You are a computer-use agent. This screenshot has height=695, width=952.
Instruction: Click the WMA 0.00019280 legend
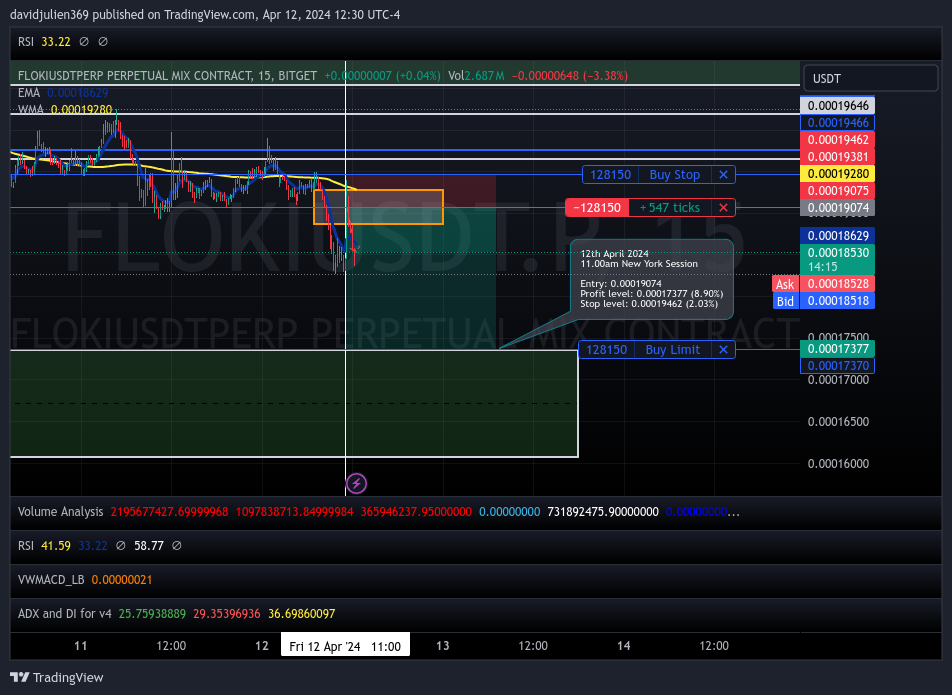[x=65, y=109]
